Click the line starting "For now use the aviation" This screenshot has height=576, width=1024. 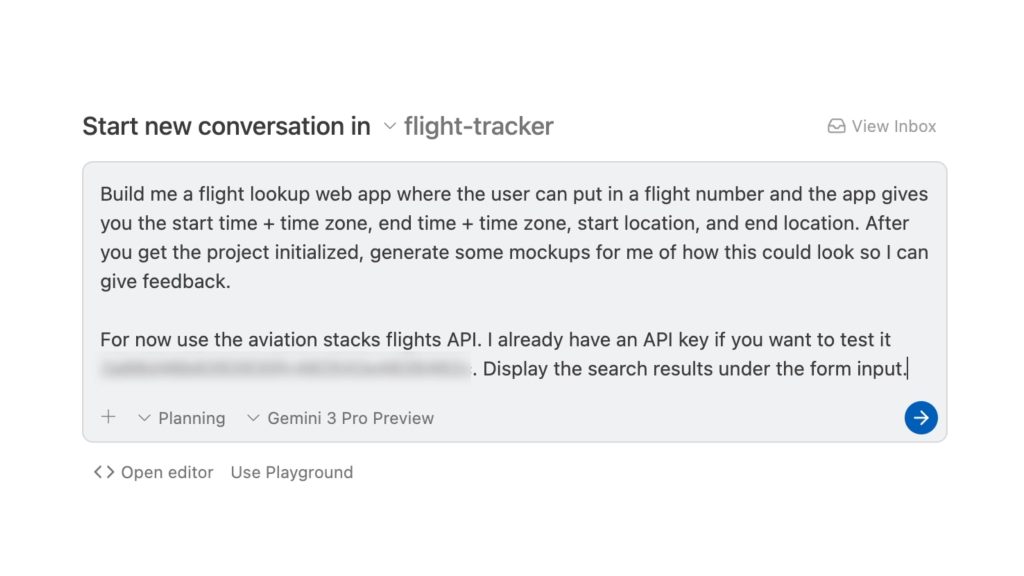click(495, 340)
